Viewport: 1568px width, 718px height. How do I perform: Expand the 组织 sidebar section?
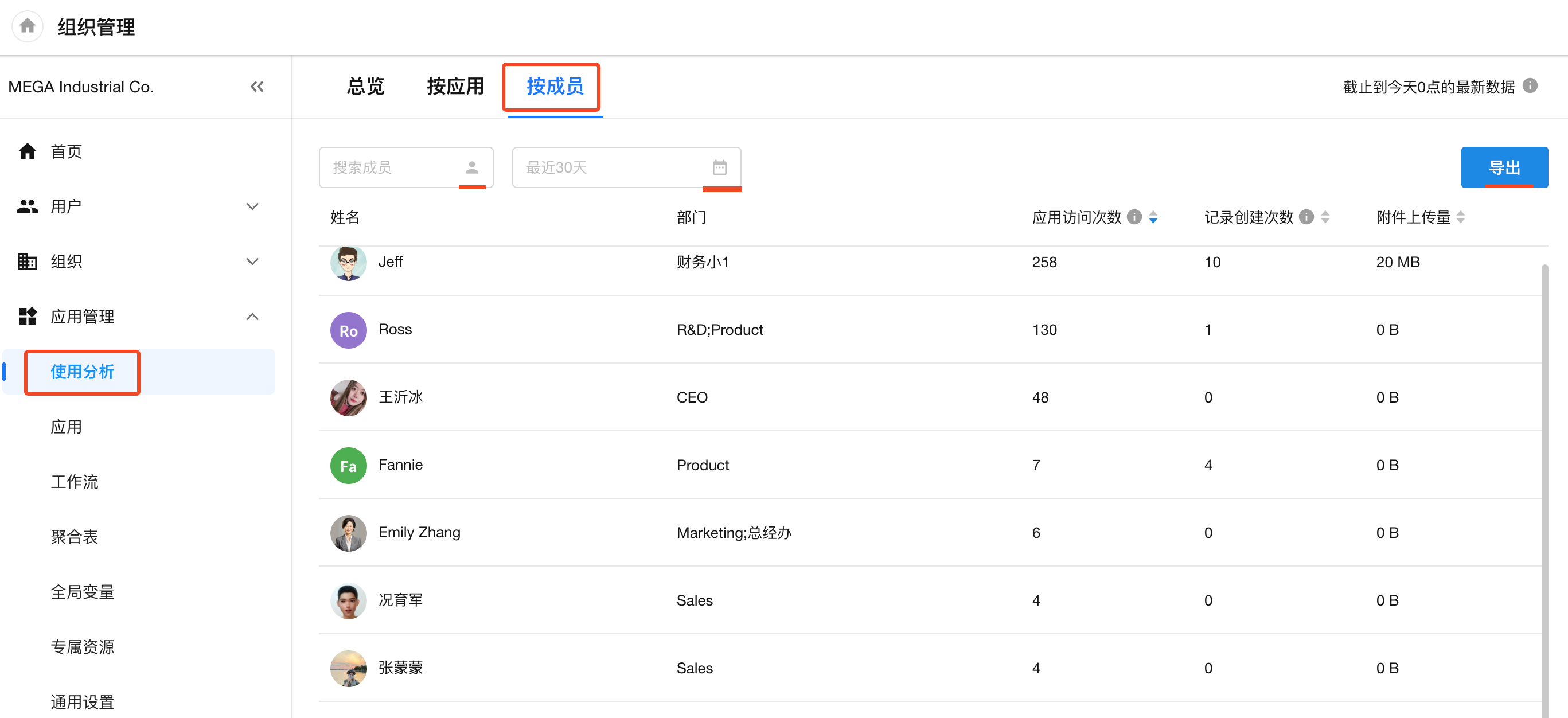point(252,262)
